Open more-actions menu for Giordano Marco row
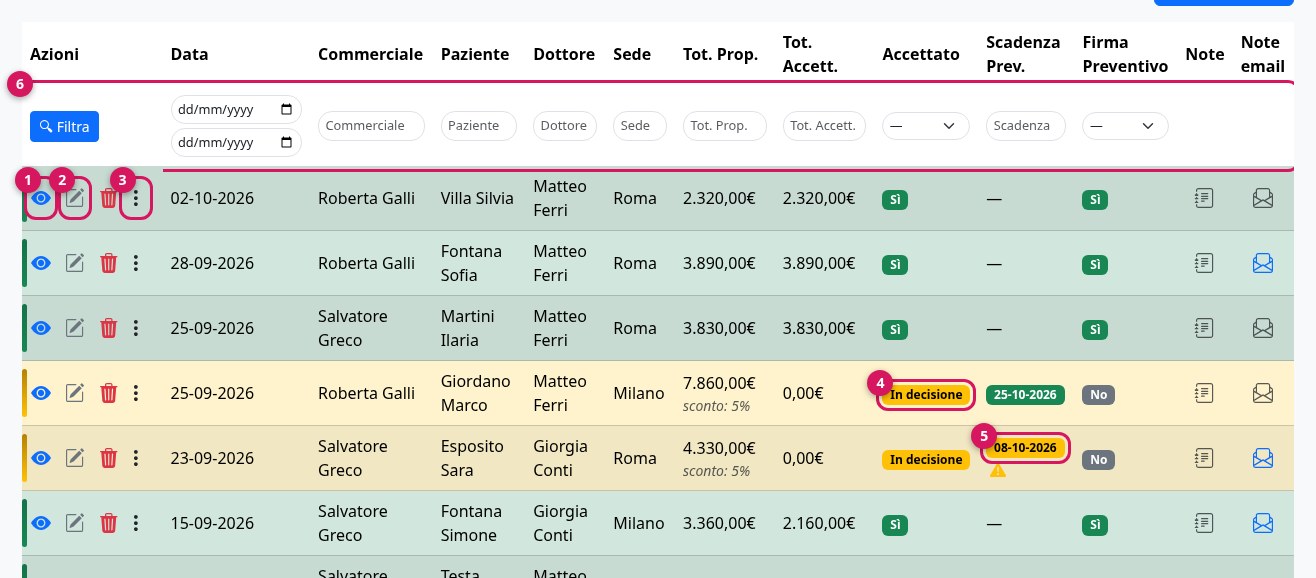This screenshot has height=578, width=1316. (136, 393)
